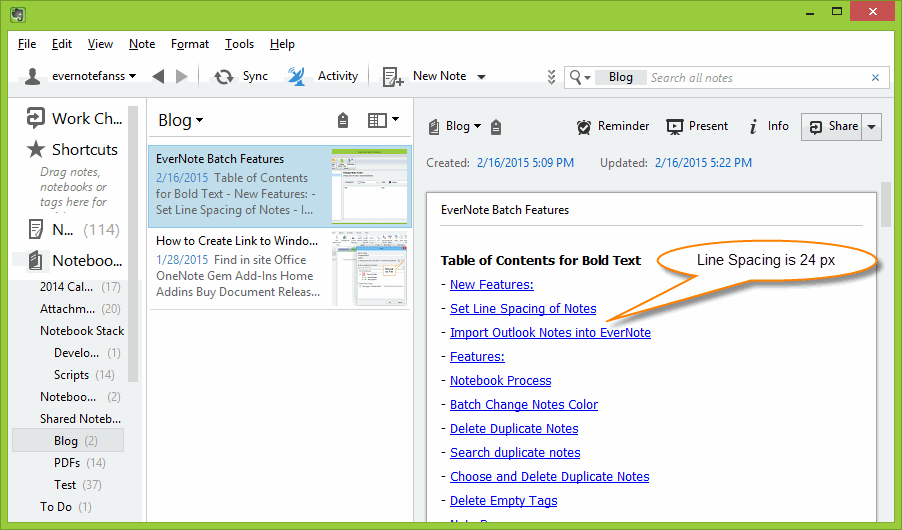Click the Shortcuts star icon
This screenshot has height=530, width=902.
tap(36, 149)
